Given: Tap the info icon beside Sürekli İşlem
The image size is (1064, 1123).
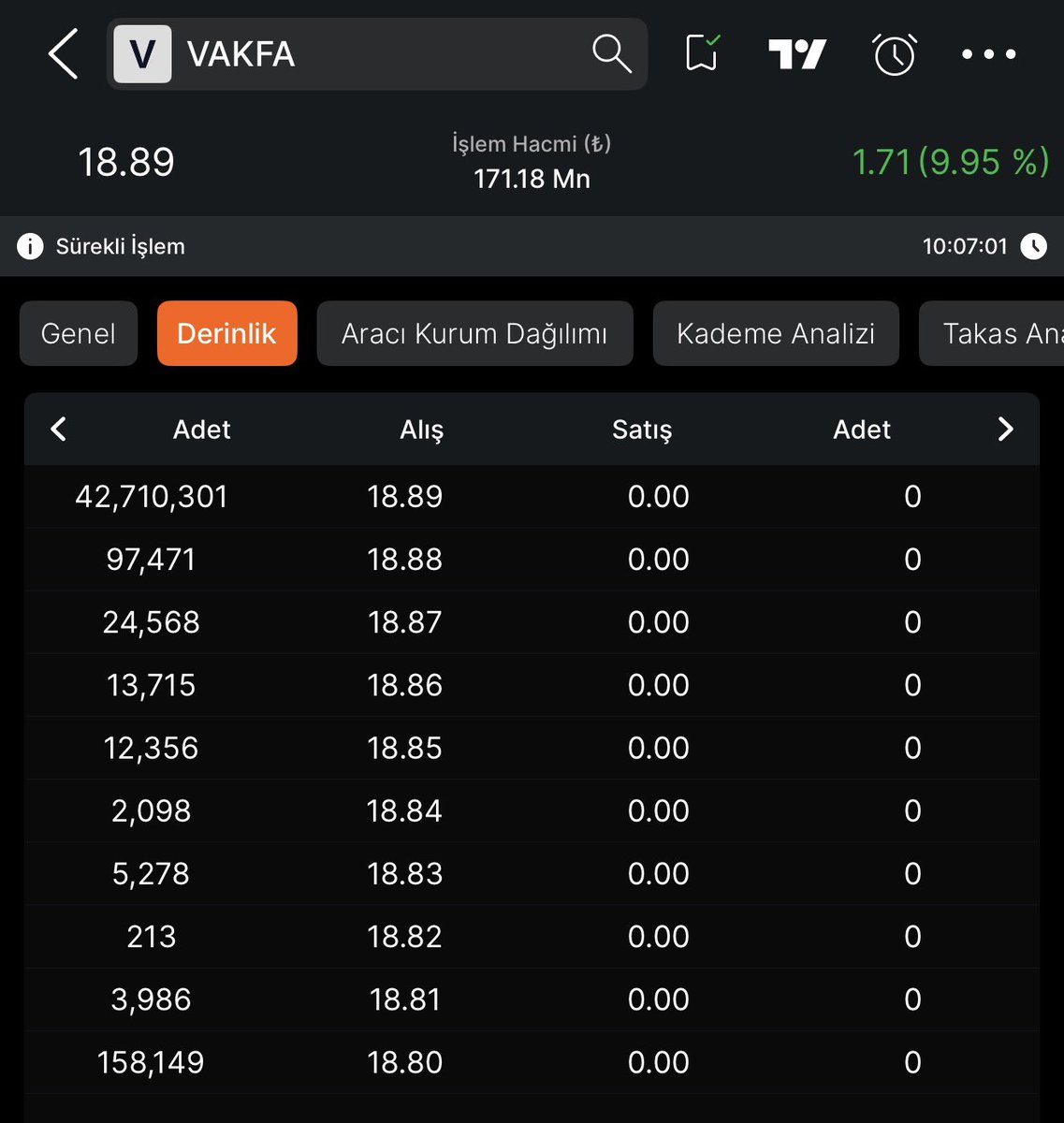Looking at the screenshot, I should [30, 246].
